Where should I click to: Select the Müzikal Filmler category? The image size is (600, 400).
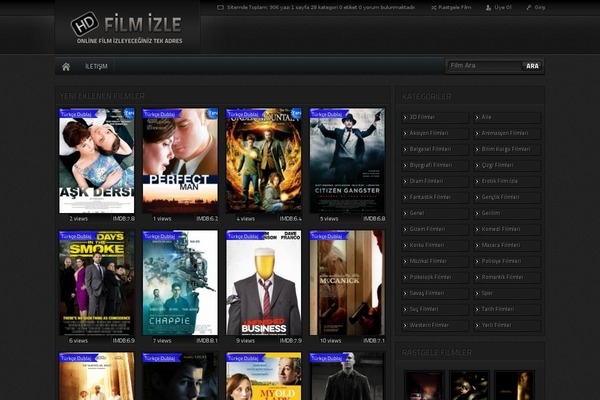(435, 261)
